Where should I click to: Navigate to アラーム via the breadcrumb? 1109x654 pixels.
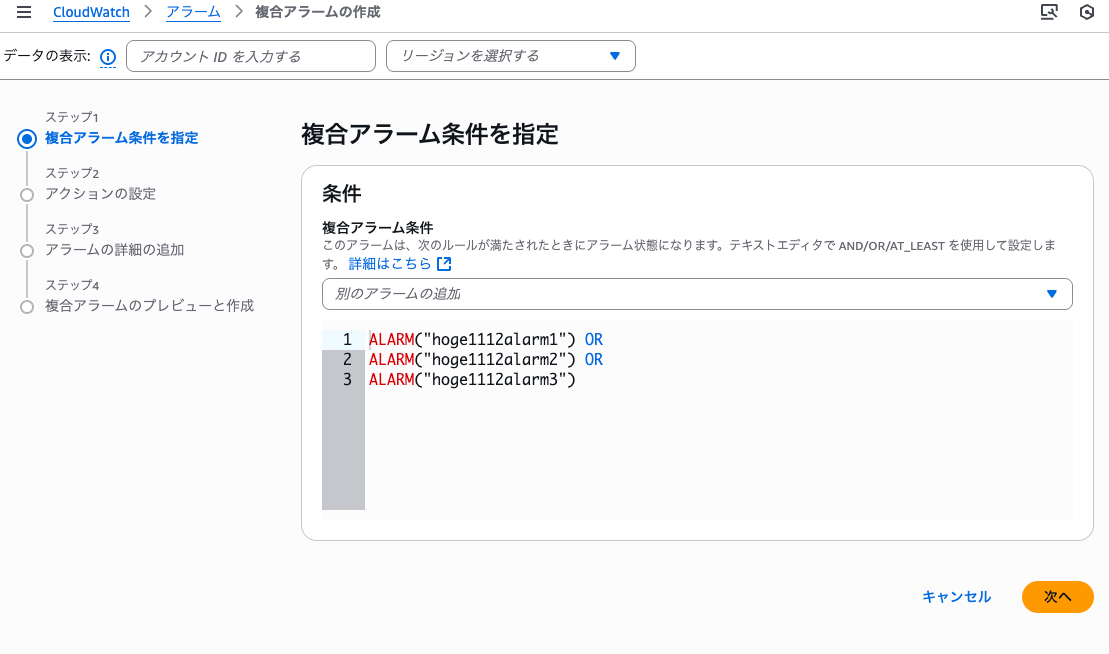[x=193, y=12]
